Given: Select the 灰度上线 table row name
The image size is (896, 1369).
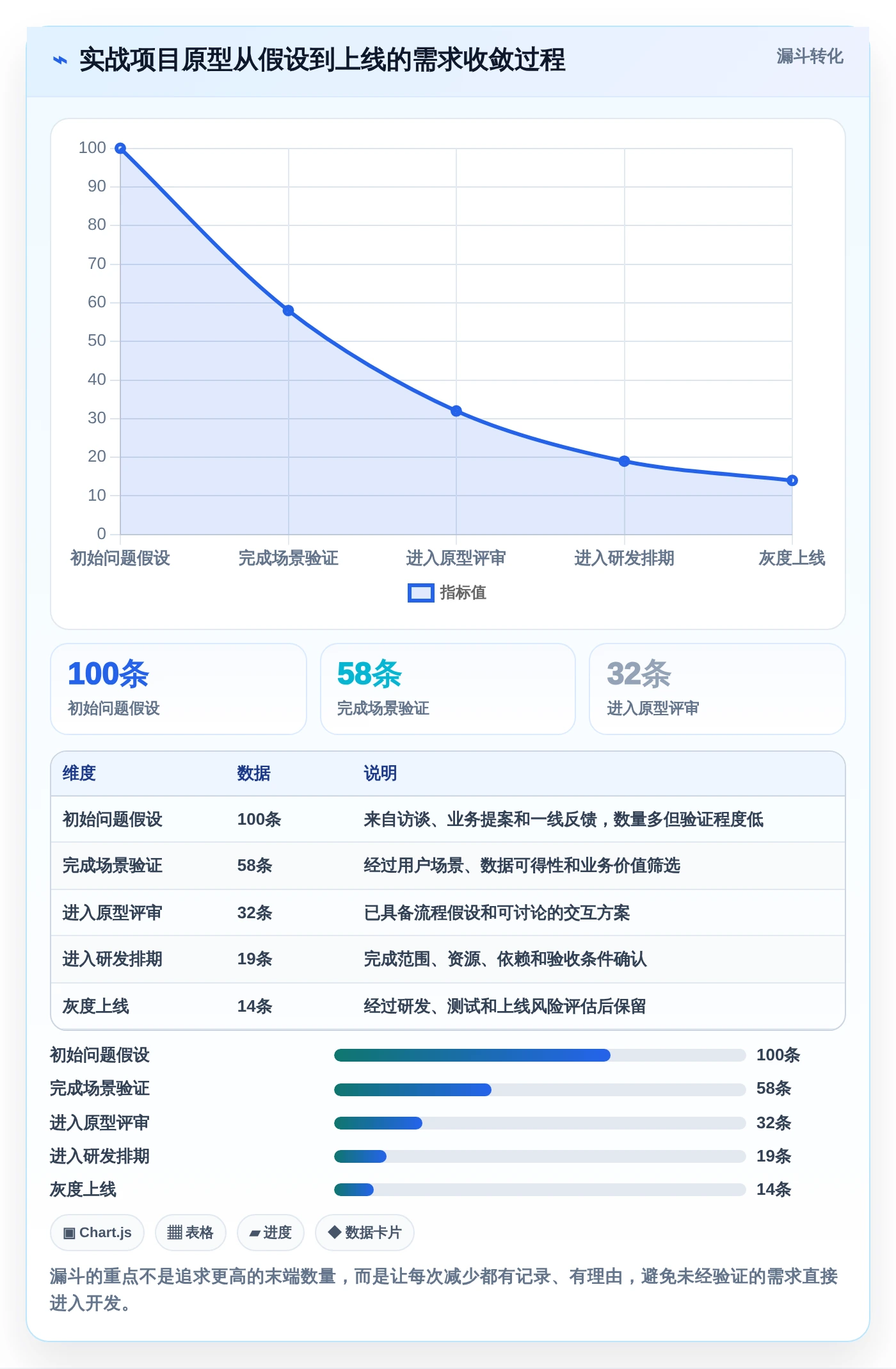Looking at the screenshot, I should tap(96, 1007).
